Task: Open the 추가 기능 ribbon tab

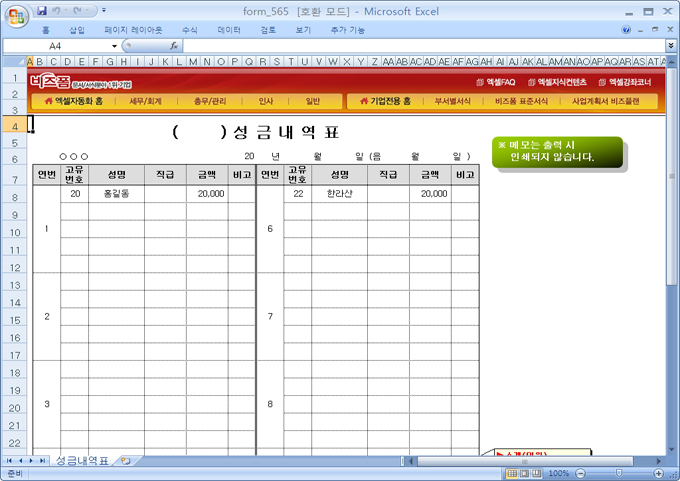Action: click(347, 30)
